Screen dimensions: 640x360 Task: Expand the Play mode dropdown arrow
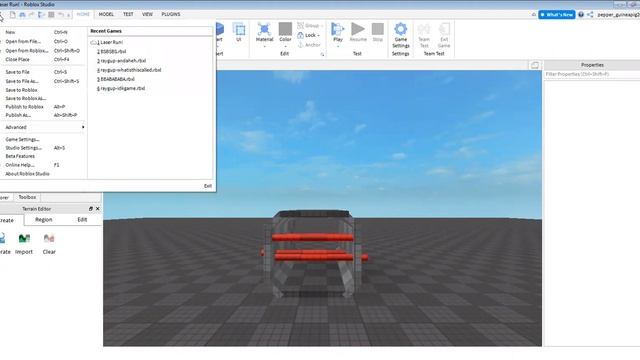tap(338, 47)
